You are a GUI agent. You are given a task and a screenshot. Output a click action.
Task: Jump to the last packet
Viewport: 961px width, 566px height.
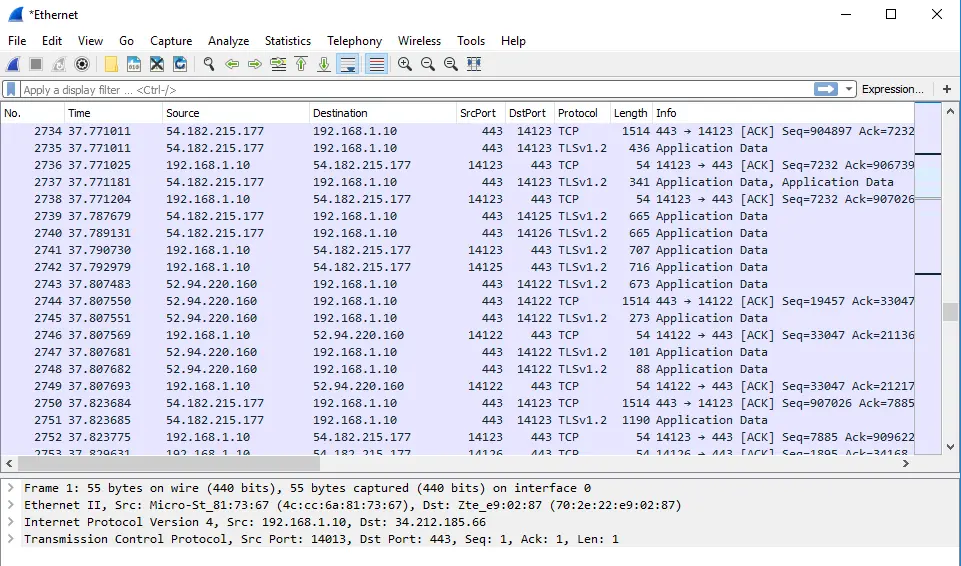324,64
